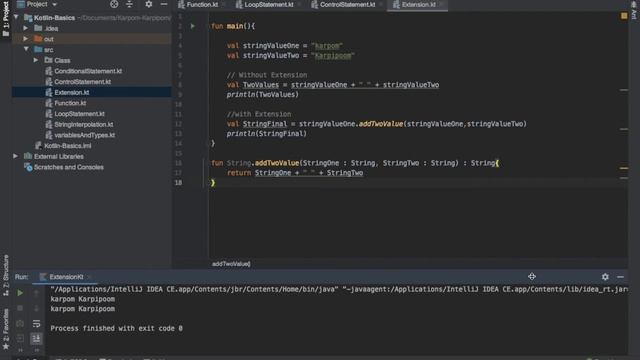Expand the out folder
Screen dimensions: 640x360
26,39
